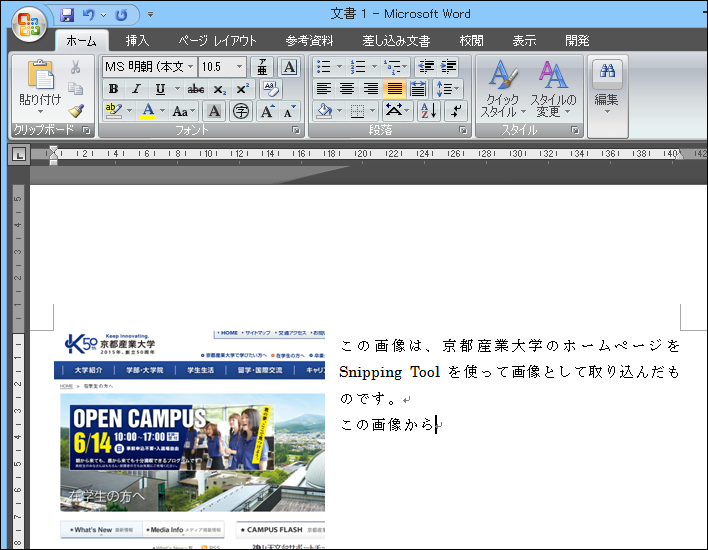
Task: Open Asian layout character scaling button
Action: click(x=396, y=111)
